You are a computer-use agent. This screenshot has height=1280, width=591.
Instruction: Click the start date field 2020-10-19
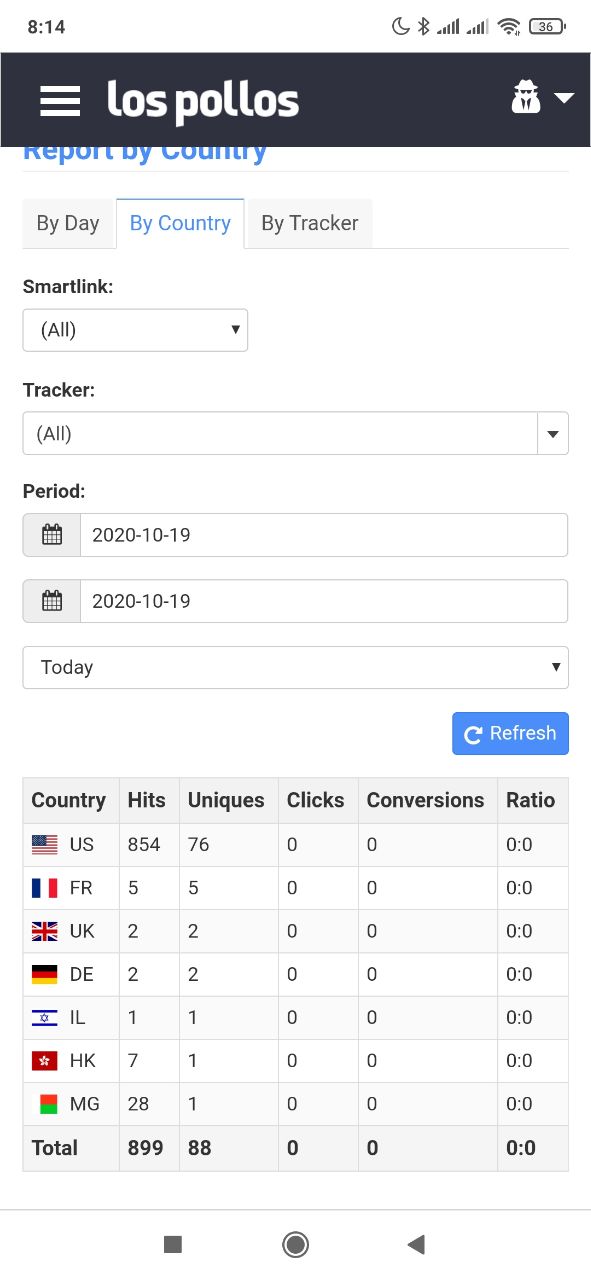324,535
